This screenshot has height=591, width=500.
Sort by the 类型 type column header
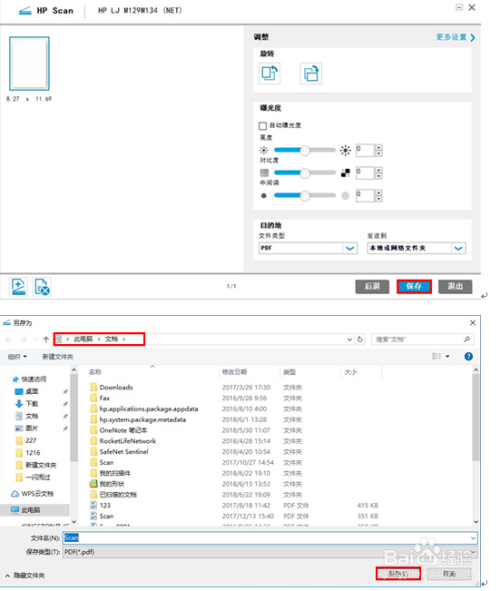(289, 372)
